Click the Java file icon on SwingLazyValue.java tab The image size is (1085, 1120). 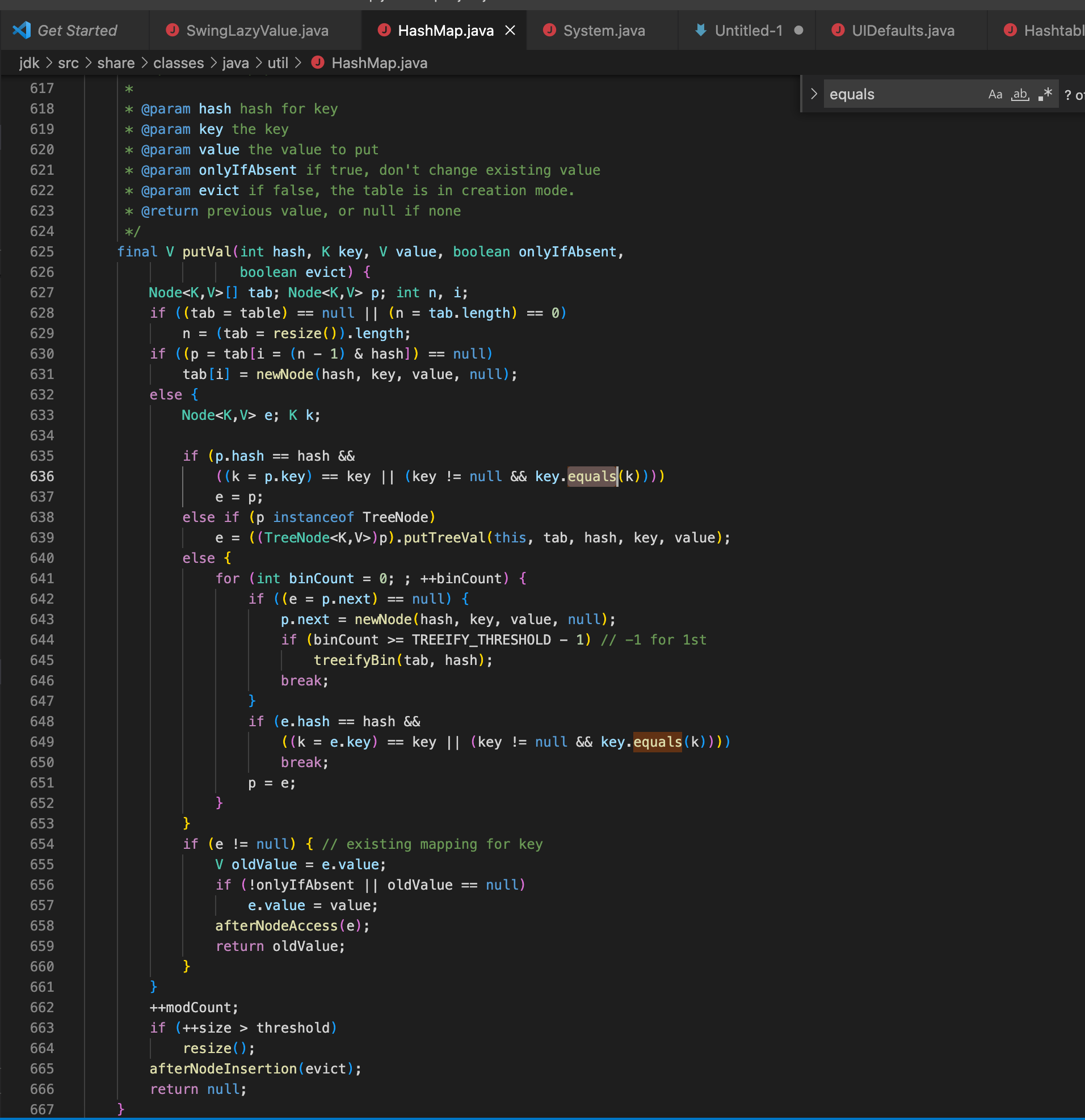[x=172, y=30]
